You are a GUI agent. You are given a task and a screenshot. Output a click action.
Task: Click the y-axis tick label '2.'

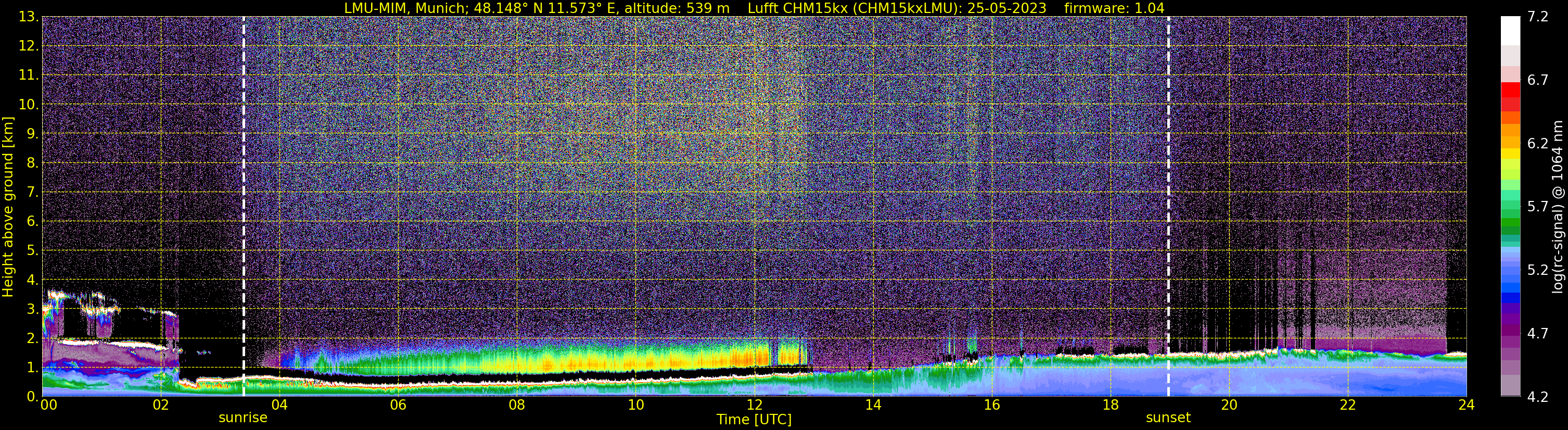[33, 338]
